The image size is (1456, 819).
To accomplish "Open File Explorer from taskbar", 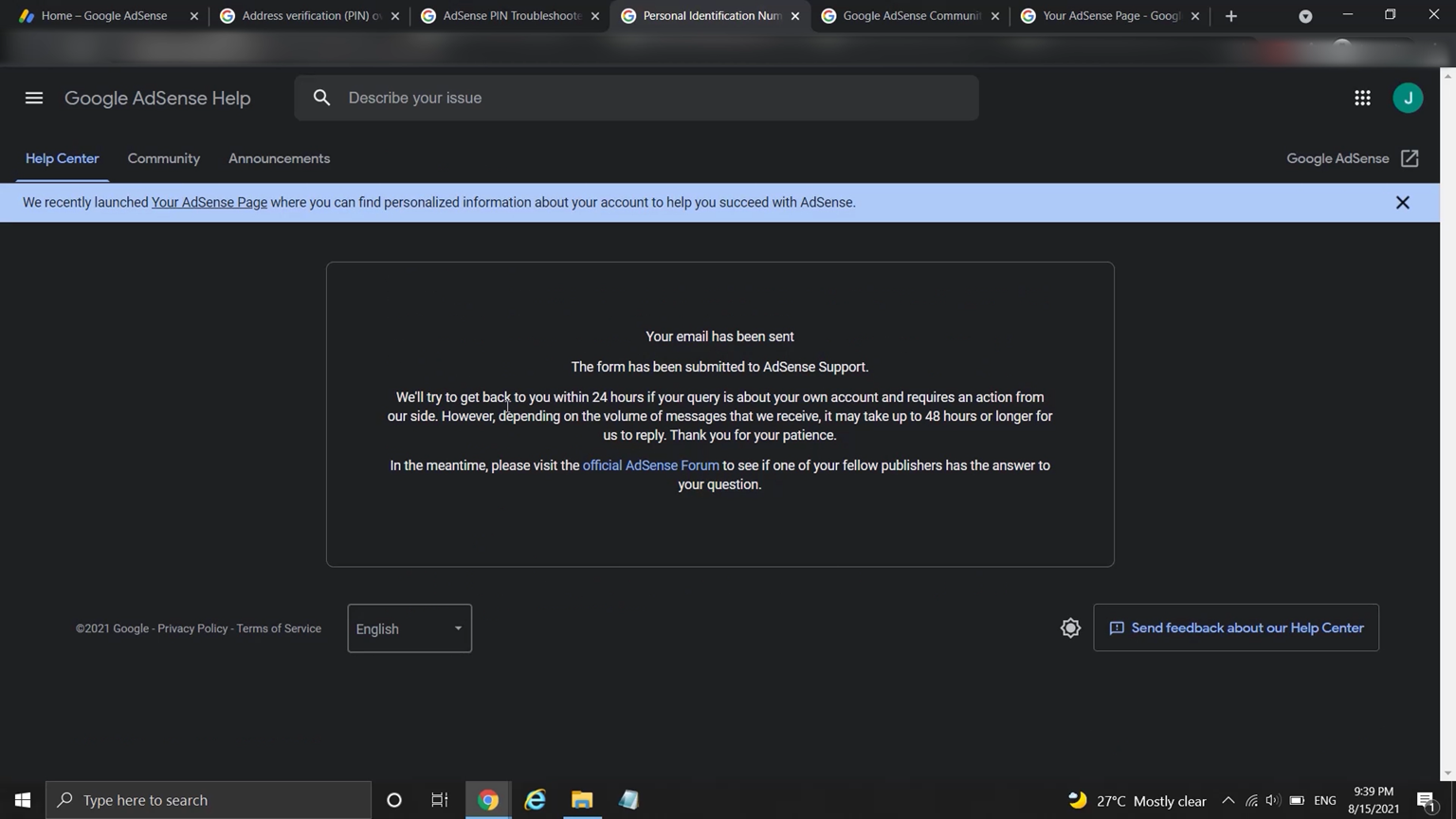I will coord(582,800).
